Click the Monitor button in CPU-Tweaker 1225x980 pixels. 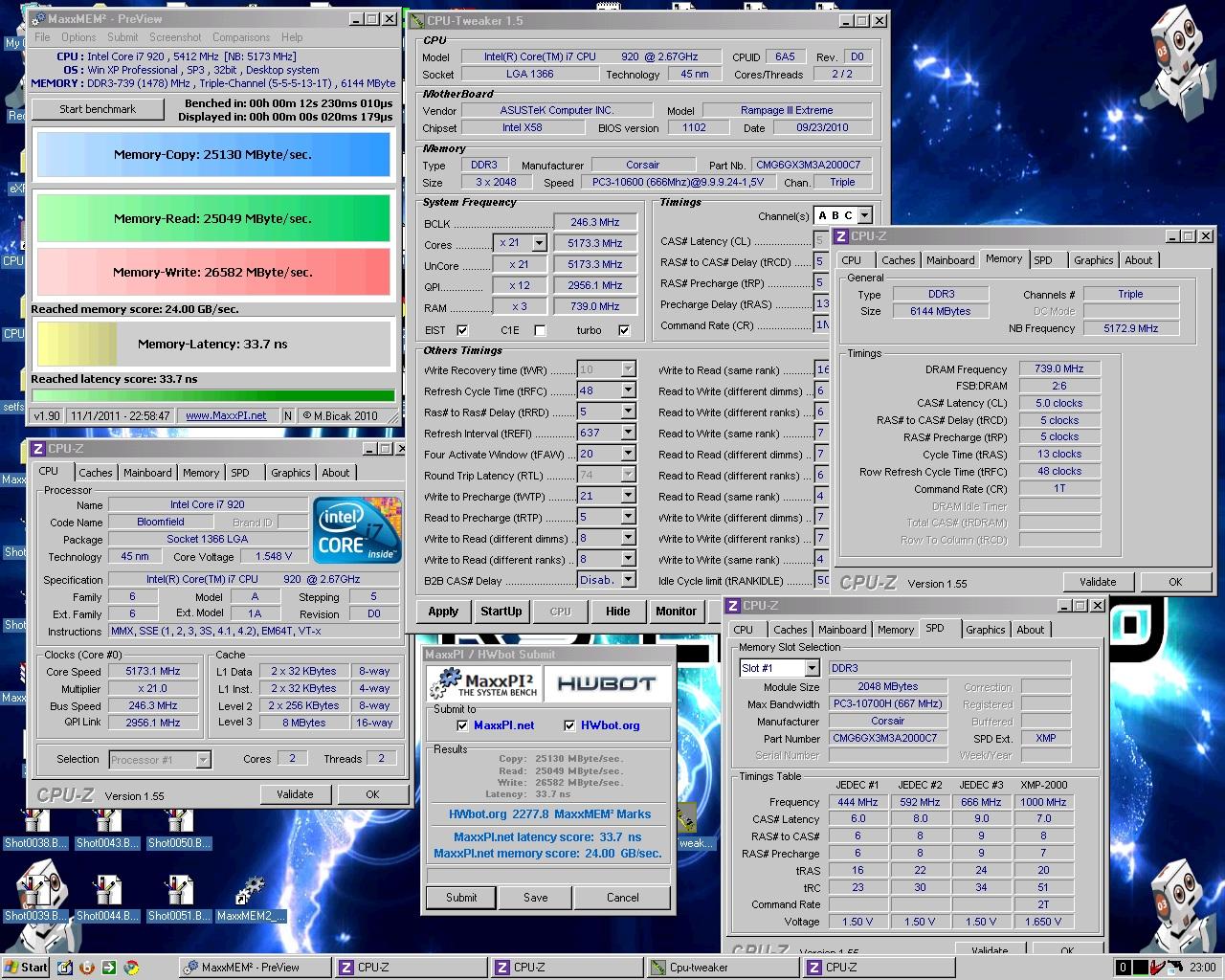tap(677, 612)
